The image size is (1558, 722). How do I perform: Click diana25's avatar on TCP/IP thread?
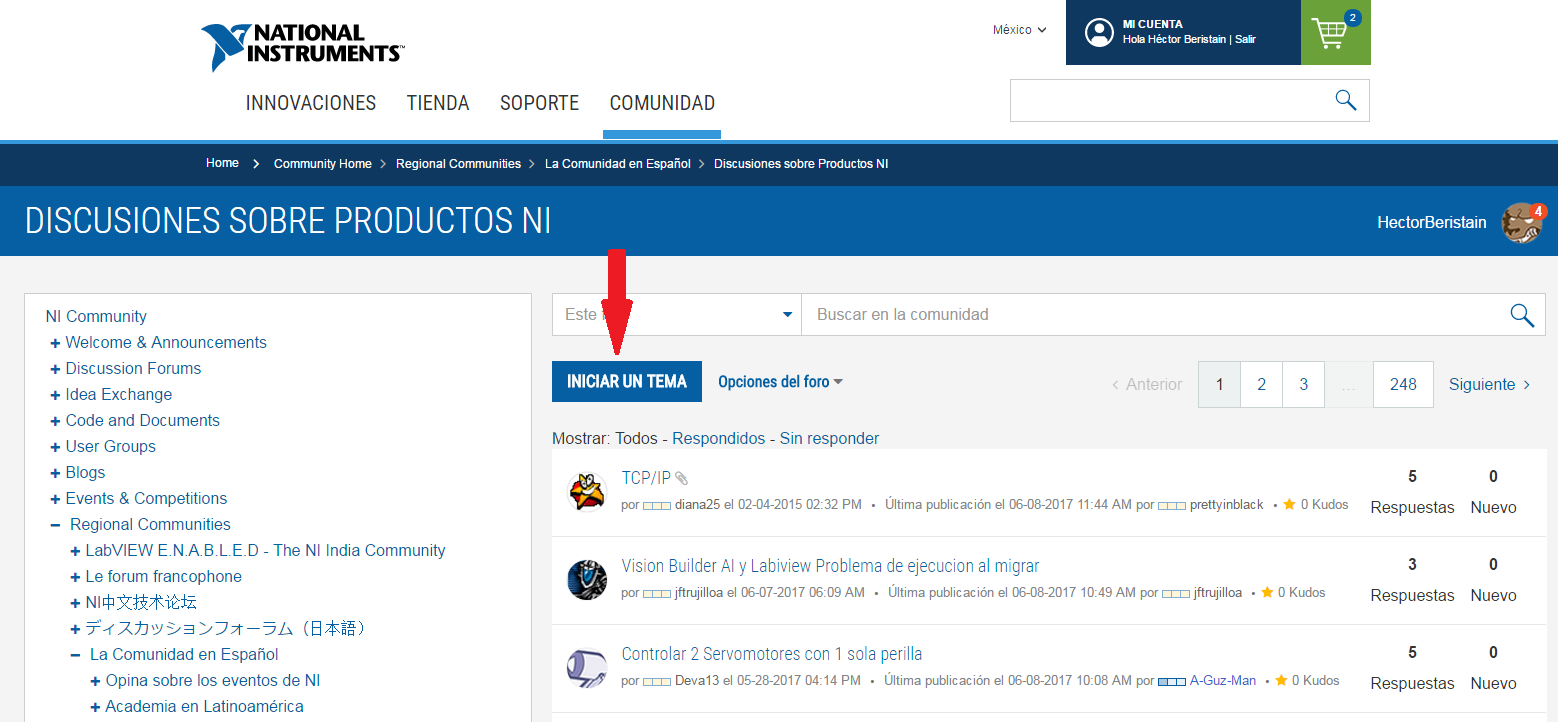pos(587,492)
